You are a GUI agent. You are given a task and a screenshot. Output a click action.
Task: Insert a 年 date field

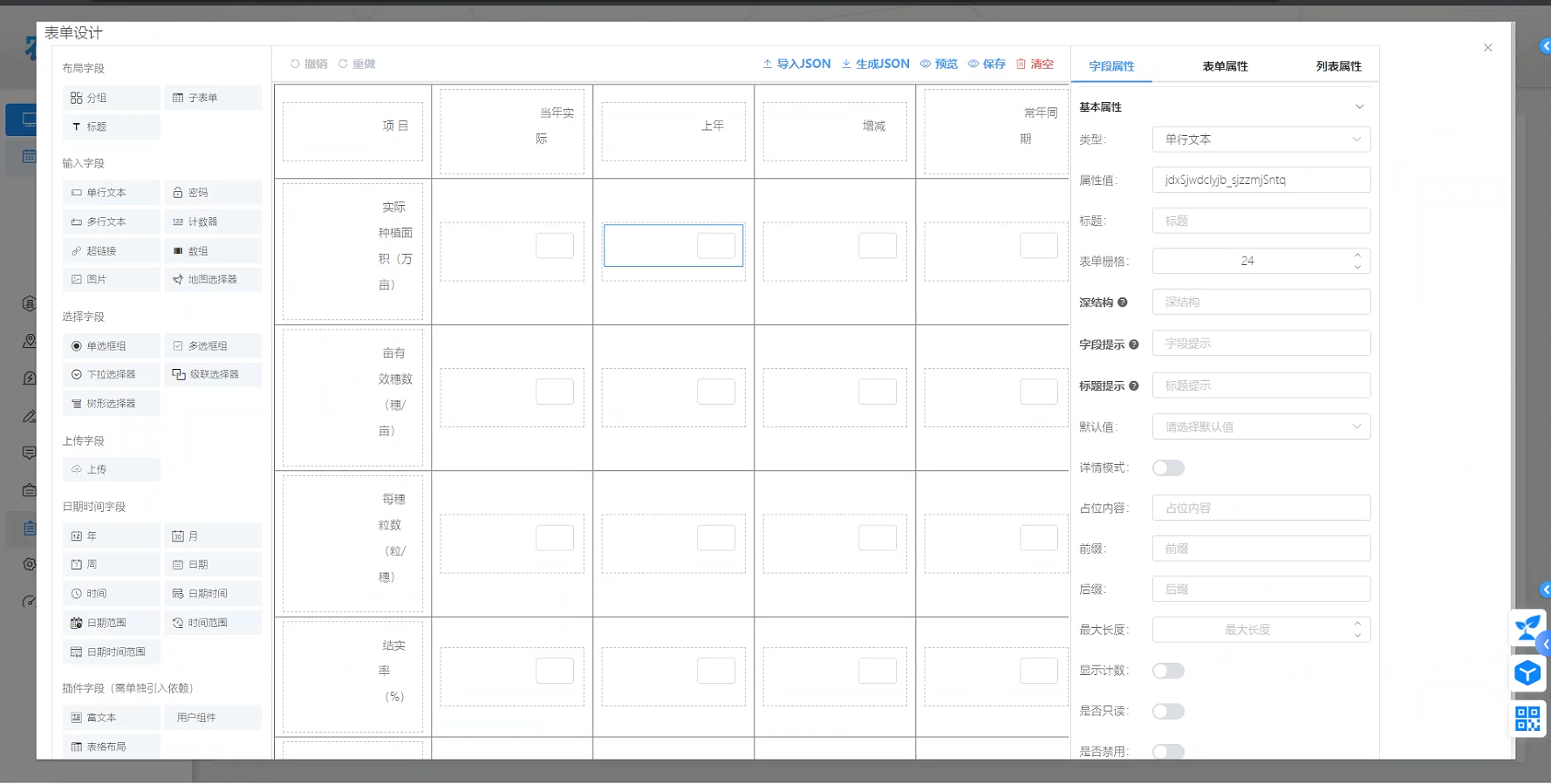click(111, 536)
